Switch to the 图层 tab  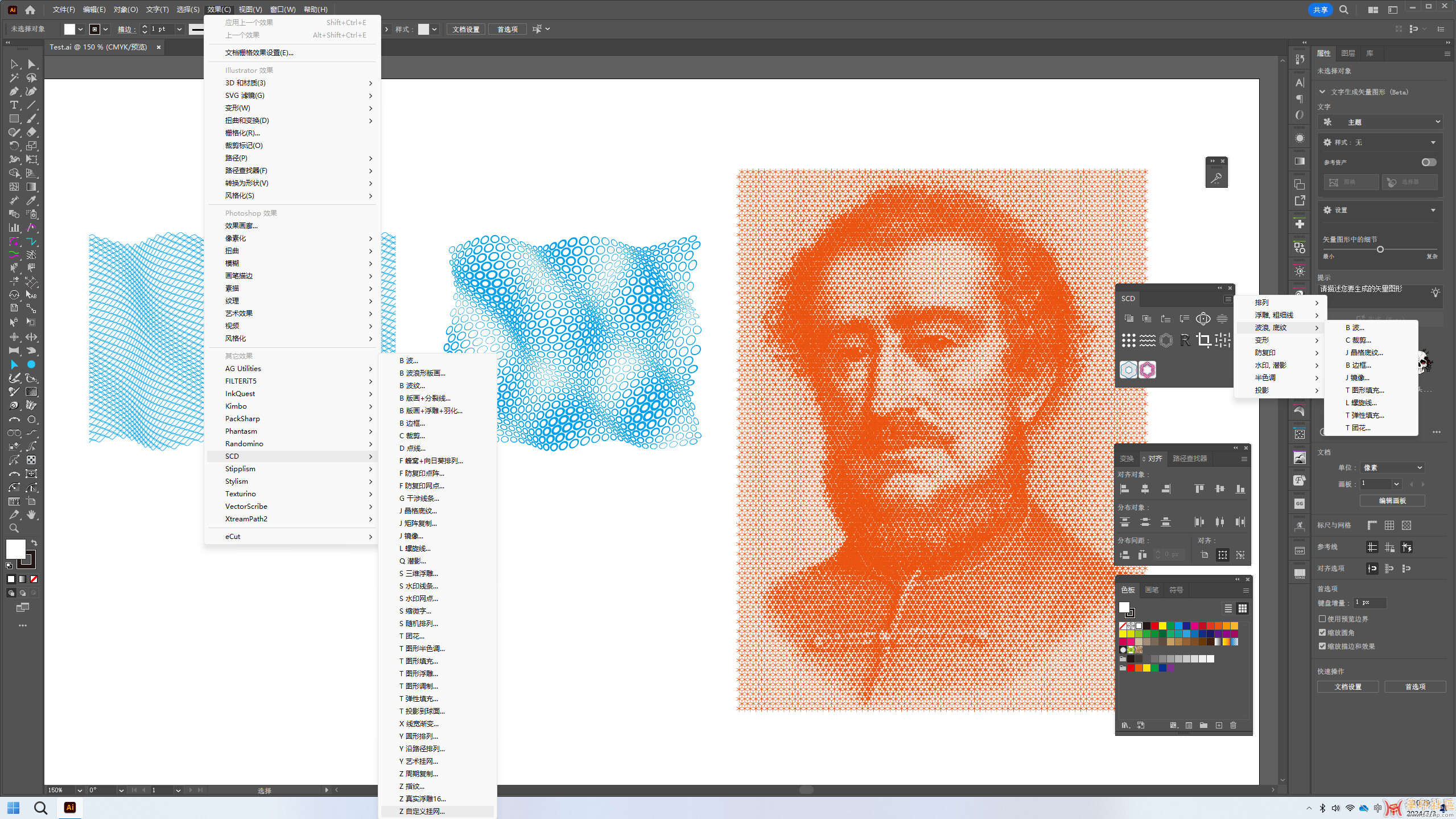[x=1348, y=53]
